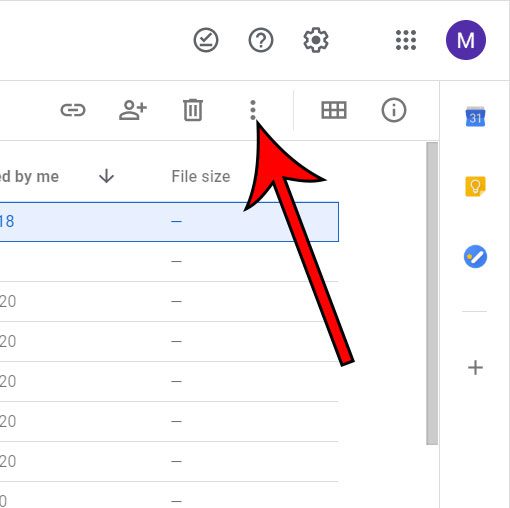
Task: Sort by the modified by me column
Action: click(29, 176)
